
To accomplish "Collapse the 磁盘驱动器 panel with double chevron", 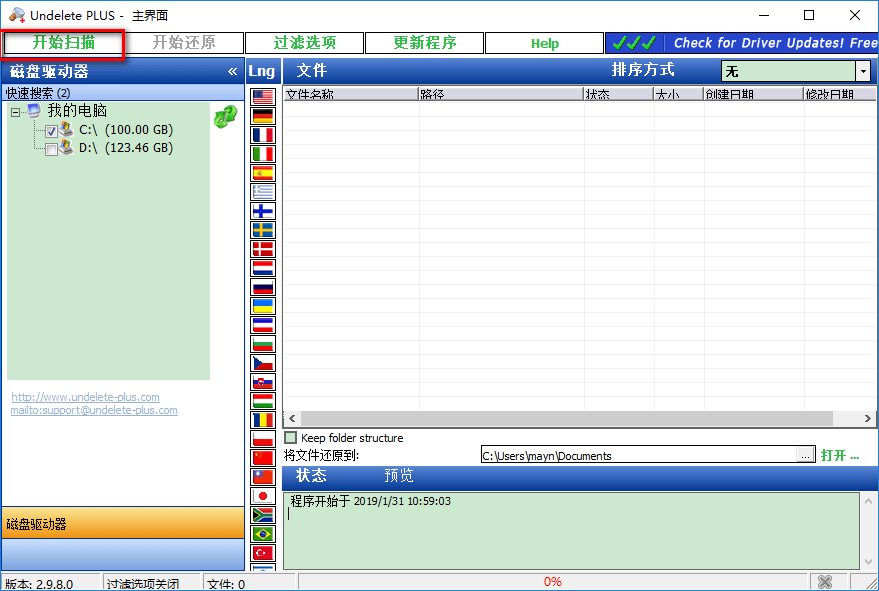I will (233, 72).
